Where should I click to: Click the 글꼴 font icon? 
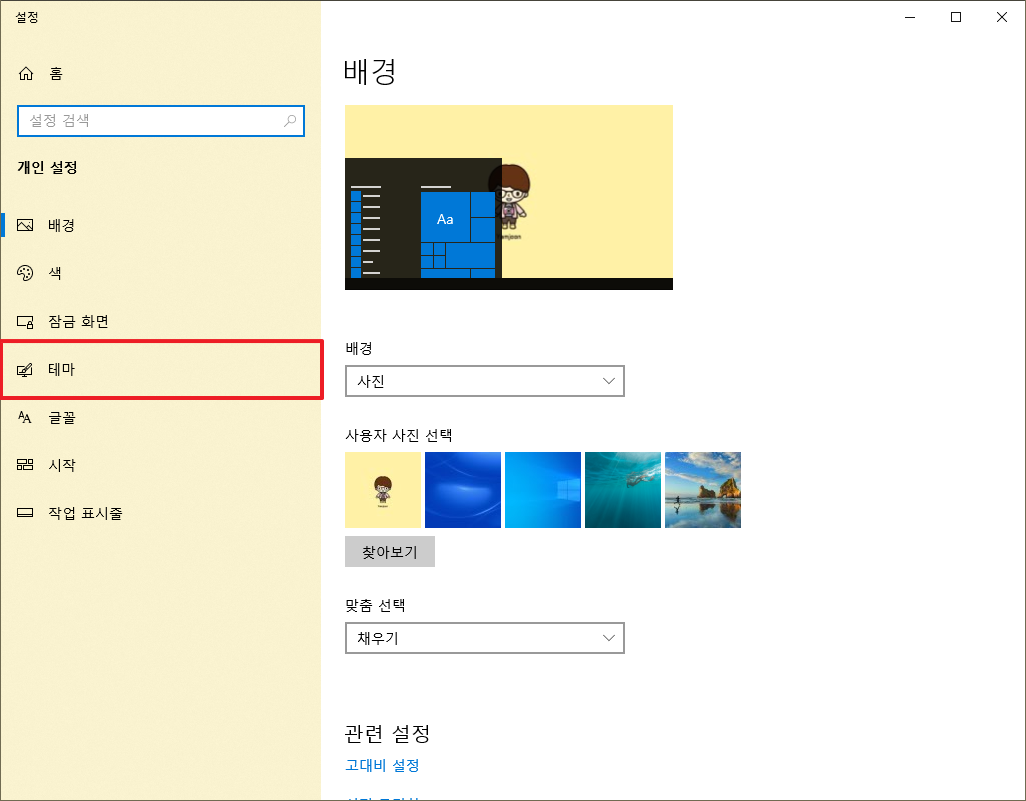pos(25,418)
